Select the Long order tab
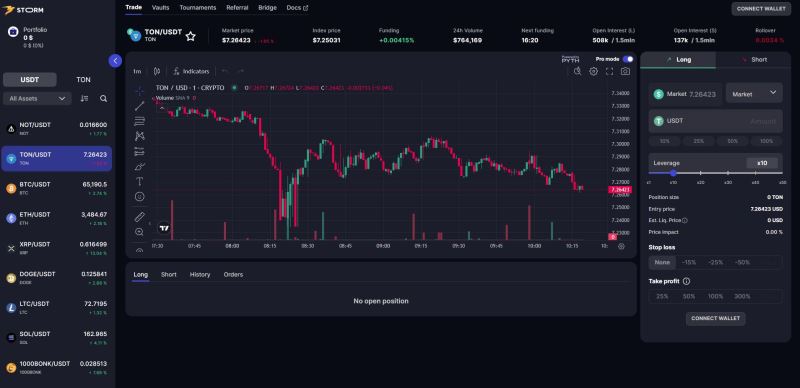This screenshot has width=800, height=388. coord(678,60)
